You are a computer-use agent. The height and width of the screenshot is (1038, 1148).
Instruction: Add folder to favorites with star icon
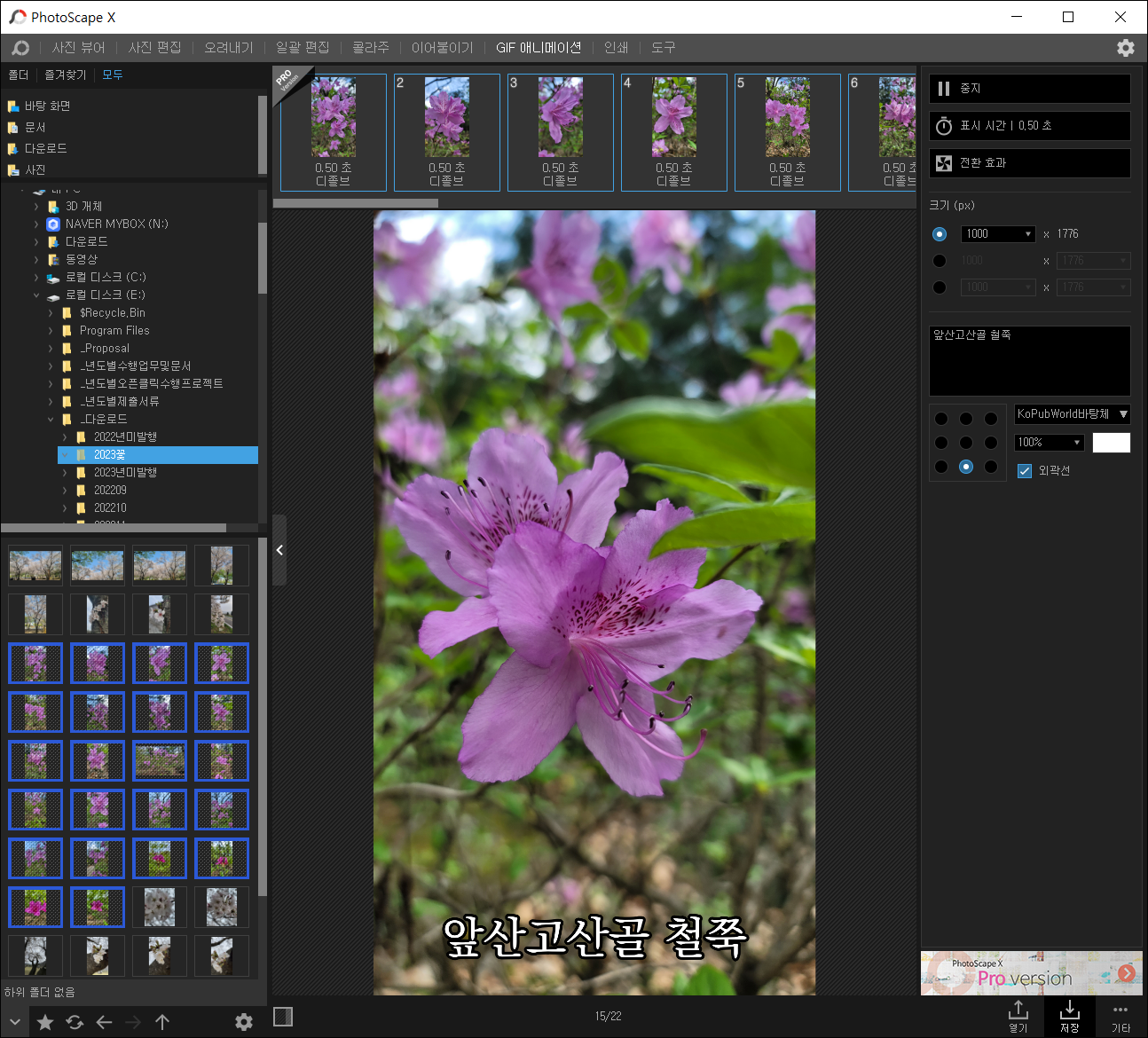(x=45, y=1022)
